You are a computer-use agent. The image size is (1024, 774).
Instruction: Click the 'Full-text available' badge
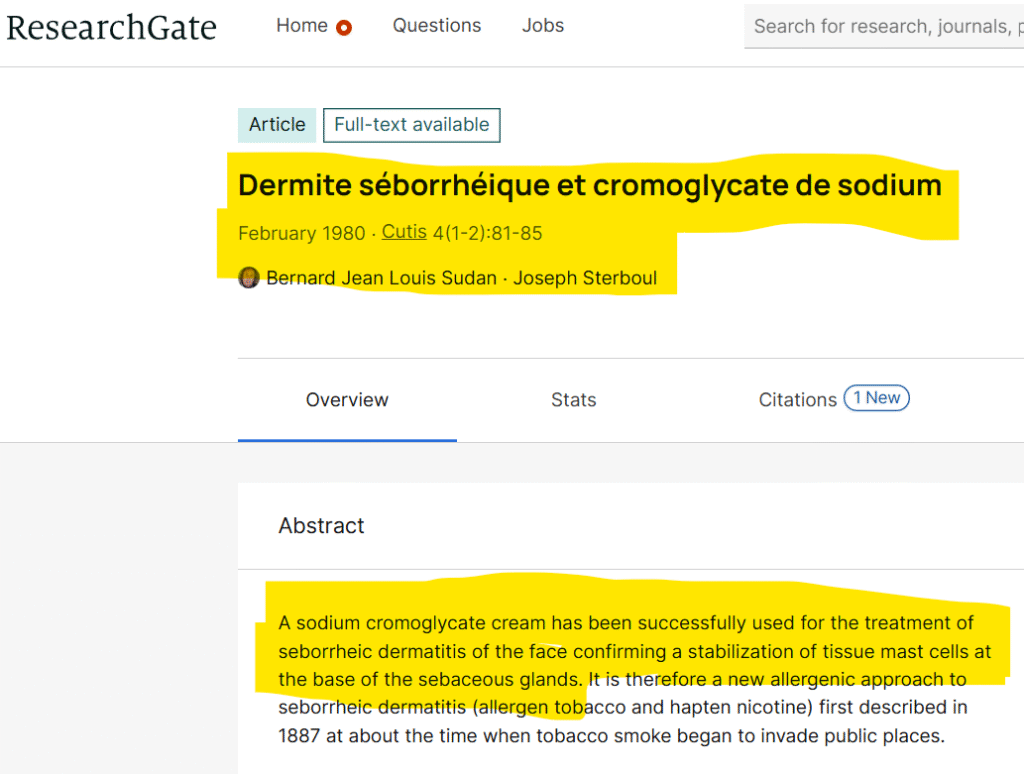click(411, 125)
